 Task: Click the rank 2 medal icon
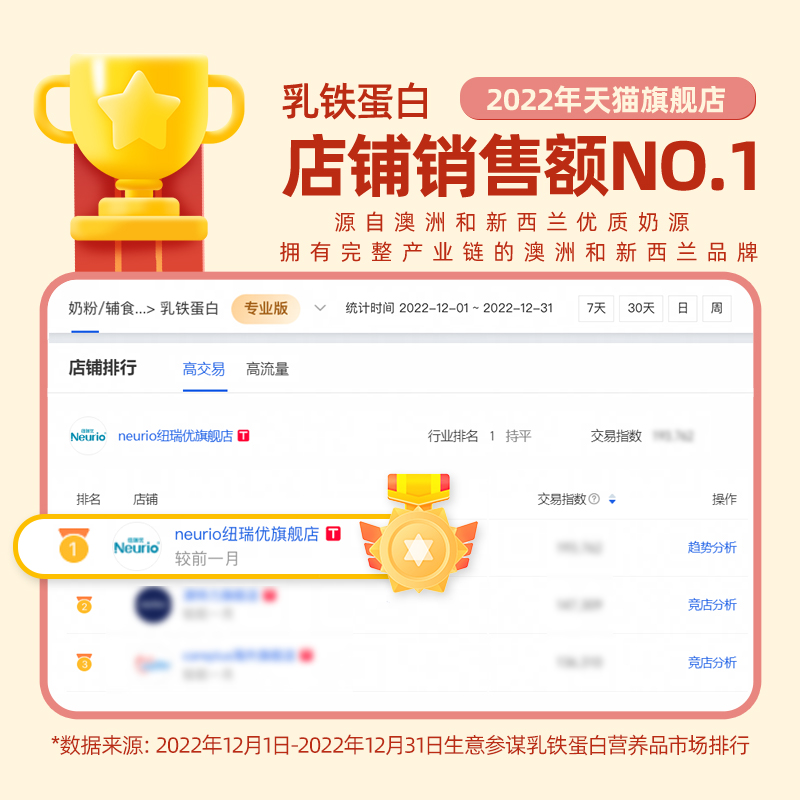tap(84, 605)
